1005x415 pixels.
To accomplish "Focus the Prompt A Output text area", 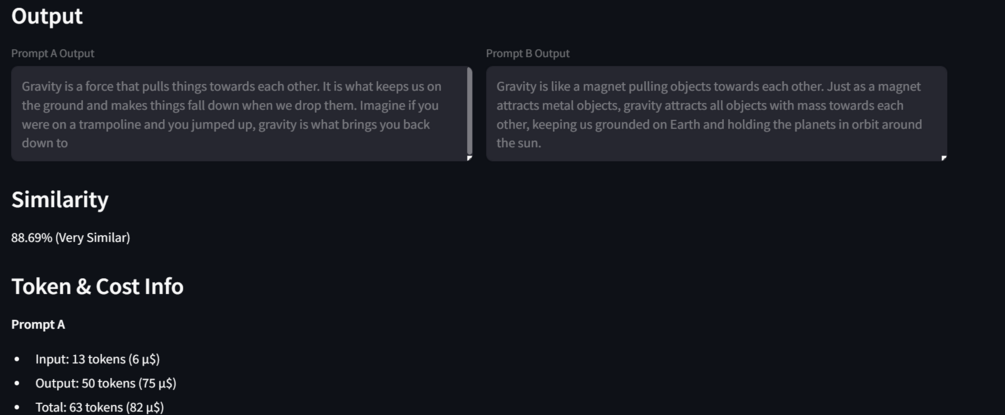I will coord(242,114).
